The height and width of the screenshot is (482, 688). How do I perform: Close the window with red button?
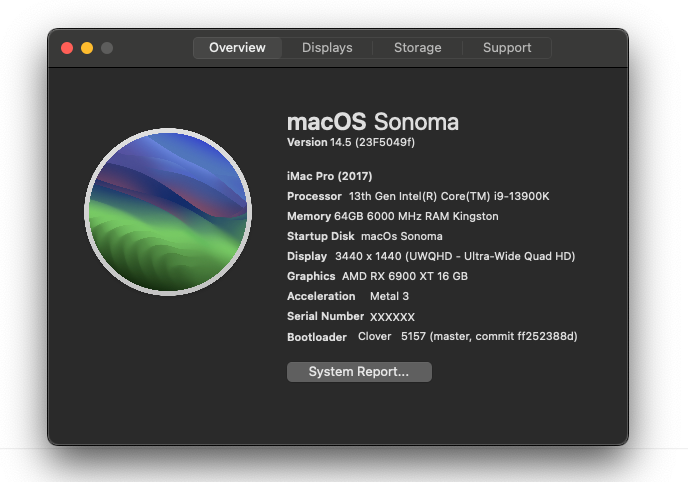point(67,48)
